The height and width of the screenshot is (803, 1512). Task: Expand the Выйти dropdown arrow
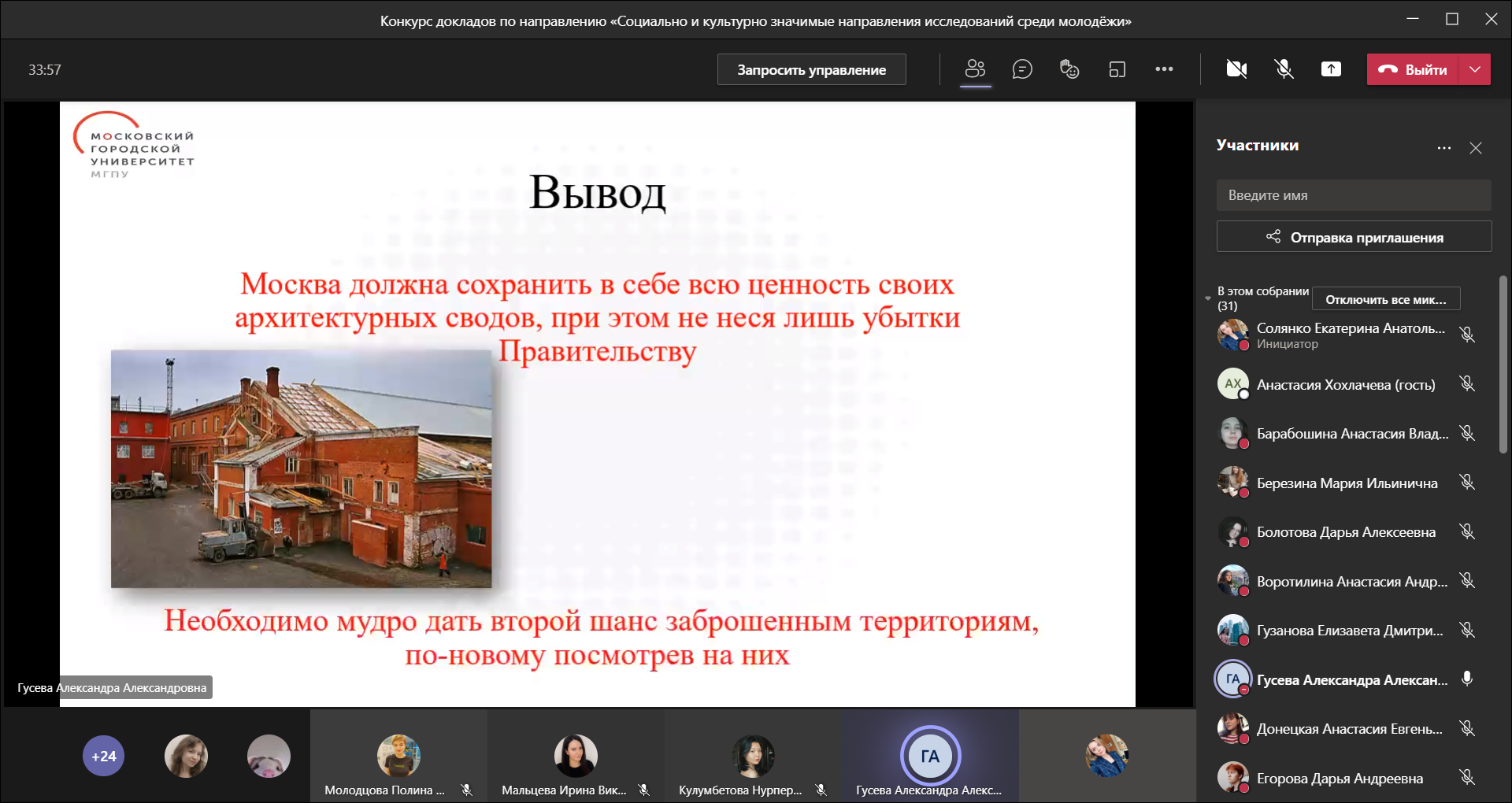(x=1475, y=69)
